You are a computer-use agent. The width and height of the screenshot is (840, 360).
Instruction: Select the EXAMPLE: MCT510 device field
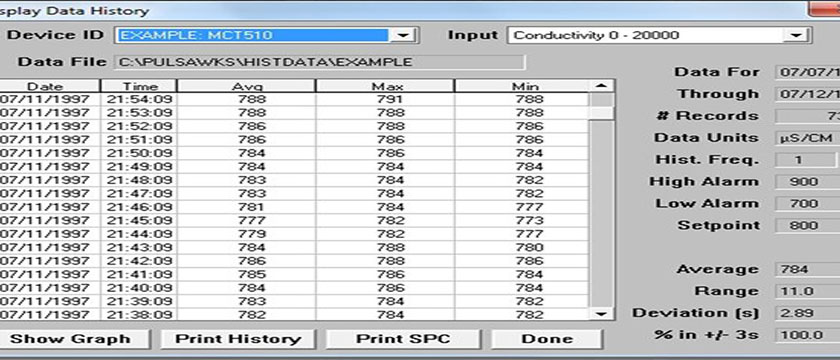pos(252,36)
